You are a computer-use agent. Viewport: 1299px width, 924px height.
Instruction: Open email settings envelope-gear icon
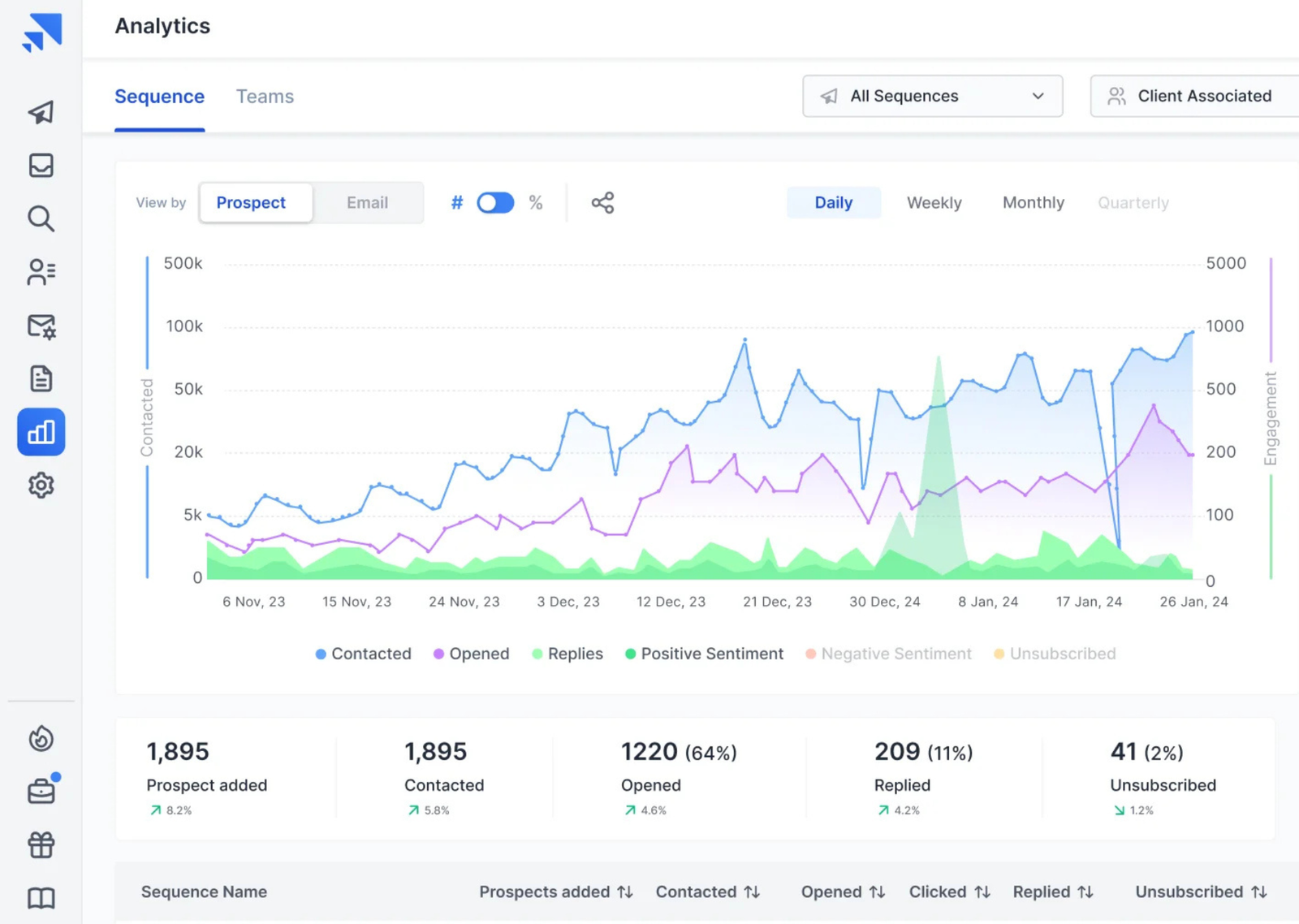pyautogui.click(x=41, y=326)
